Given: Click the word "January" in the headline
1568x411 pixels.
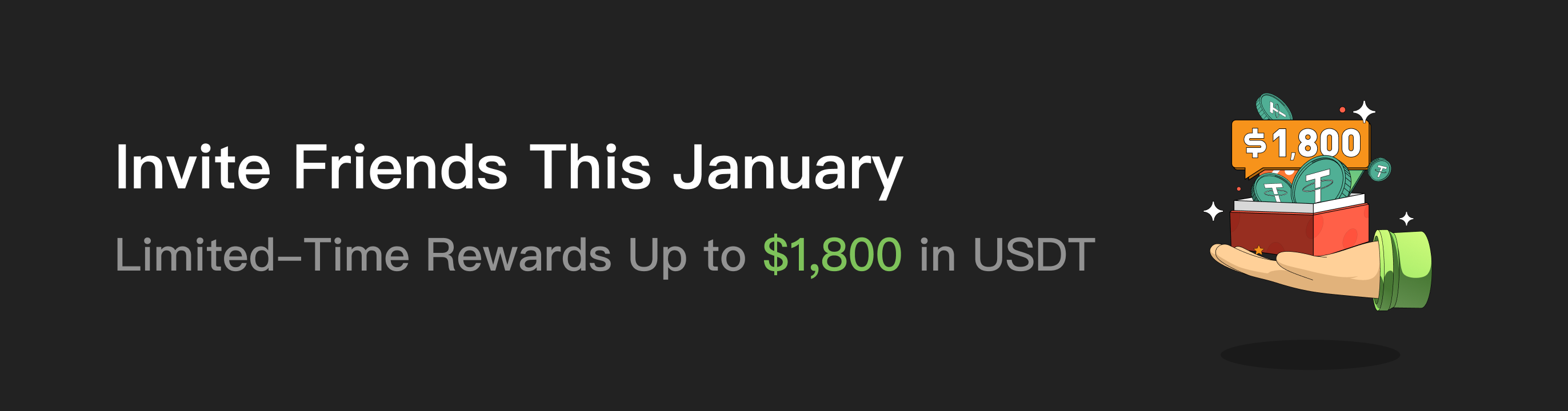Looking at the screenshot, I should tap(787, 169).
